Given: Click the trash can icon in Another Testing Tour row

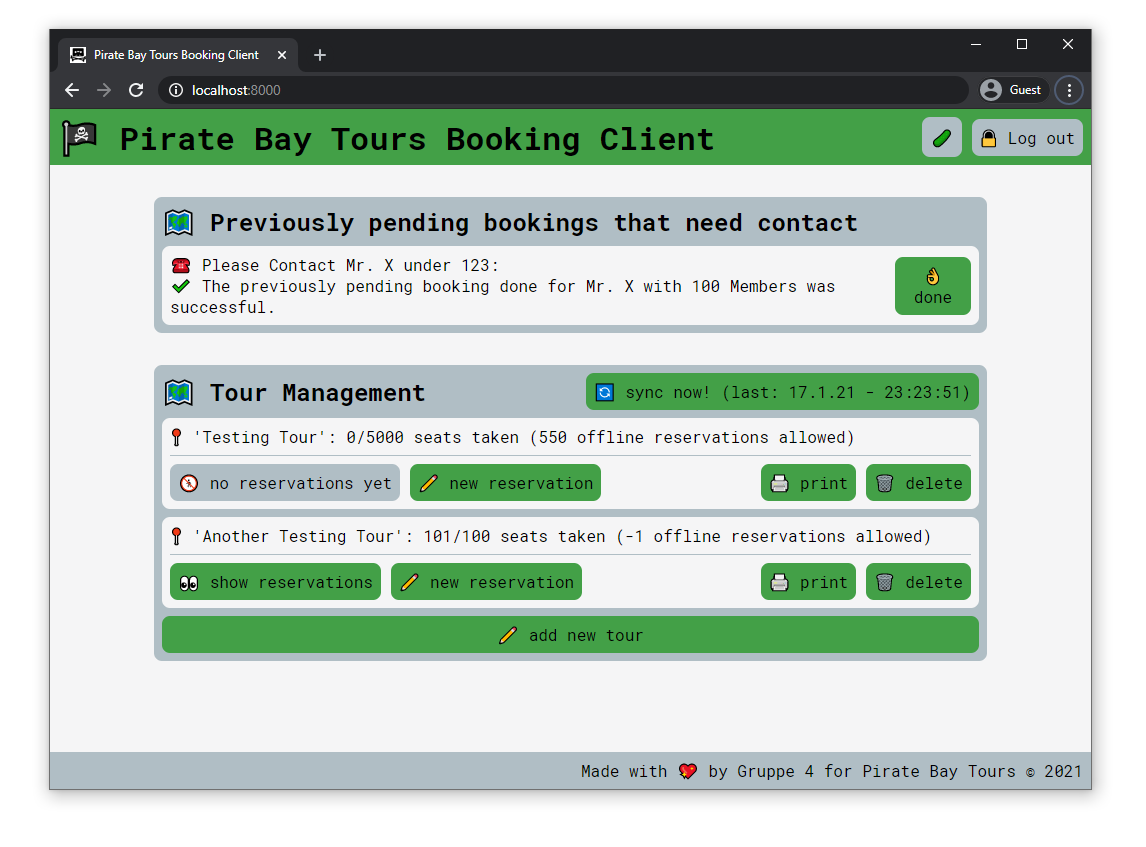Looking at the screenshot, I should pos(884,582).
